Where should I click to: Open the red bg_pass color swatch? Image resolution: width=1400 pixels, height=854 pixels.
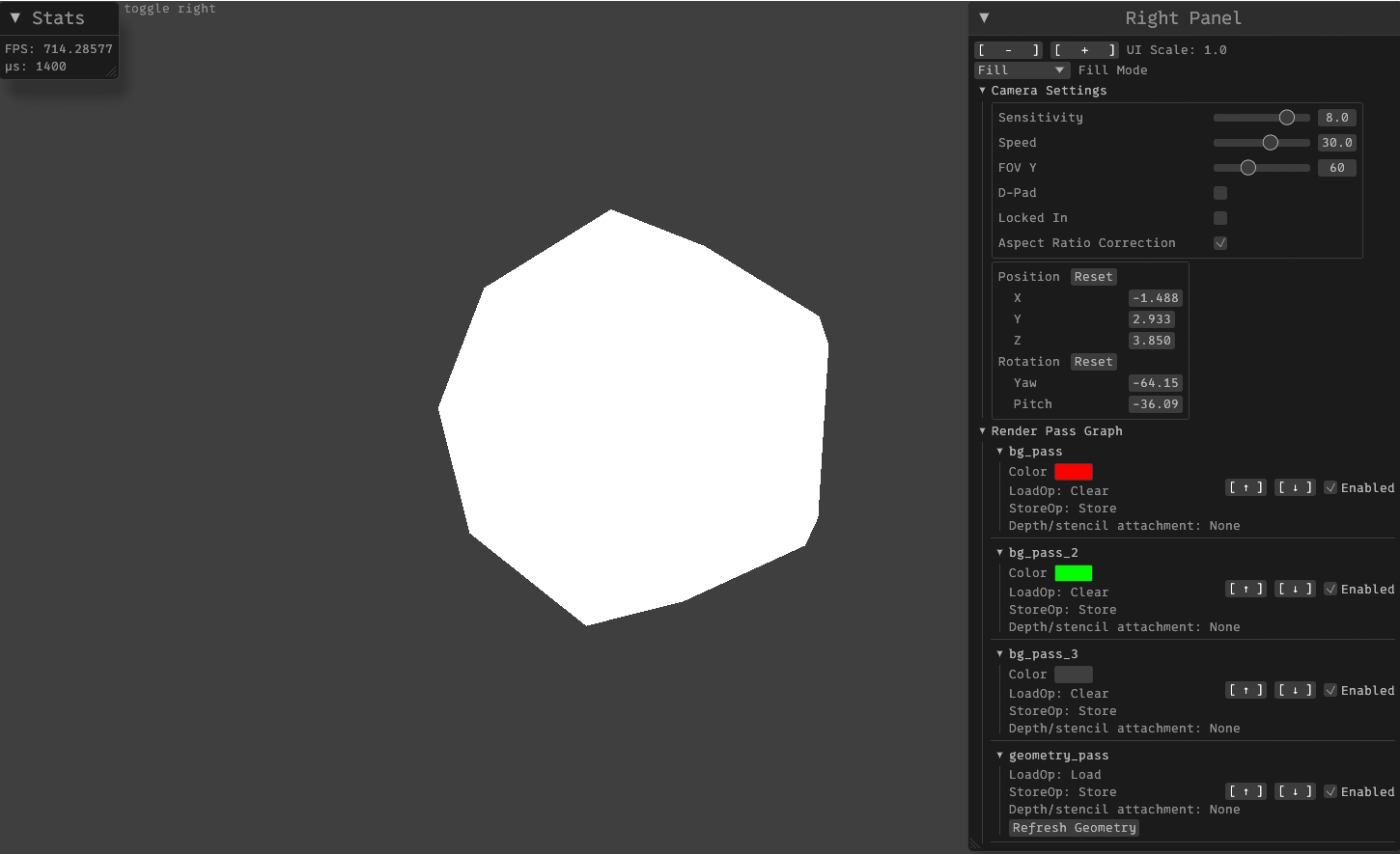point(1074,472)
